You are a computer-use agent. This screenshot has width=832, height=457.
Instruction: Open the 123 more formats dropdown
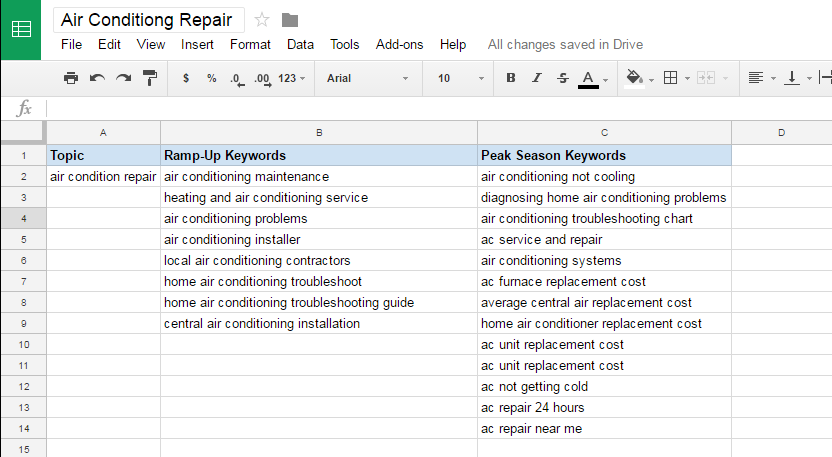[291, 78]
